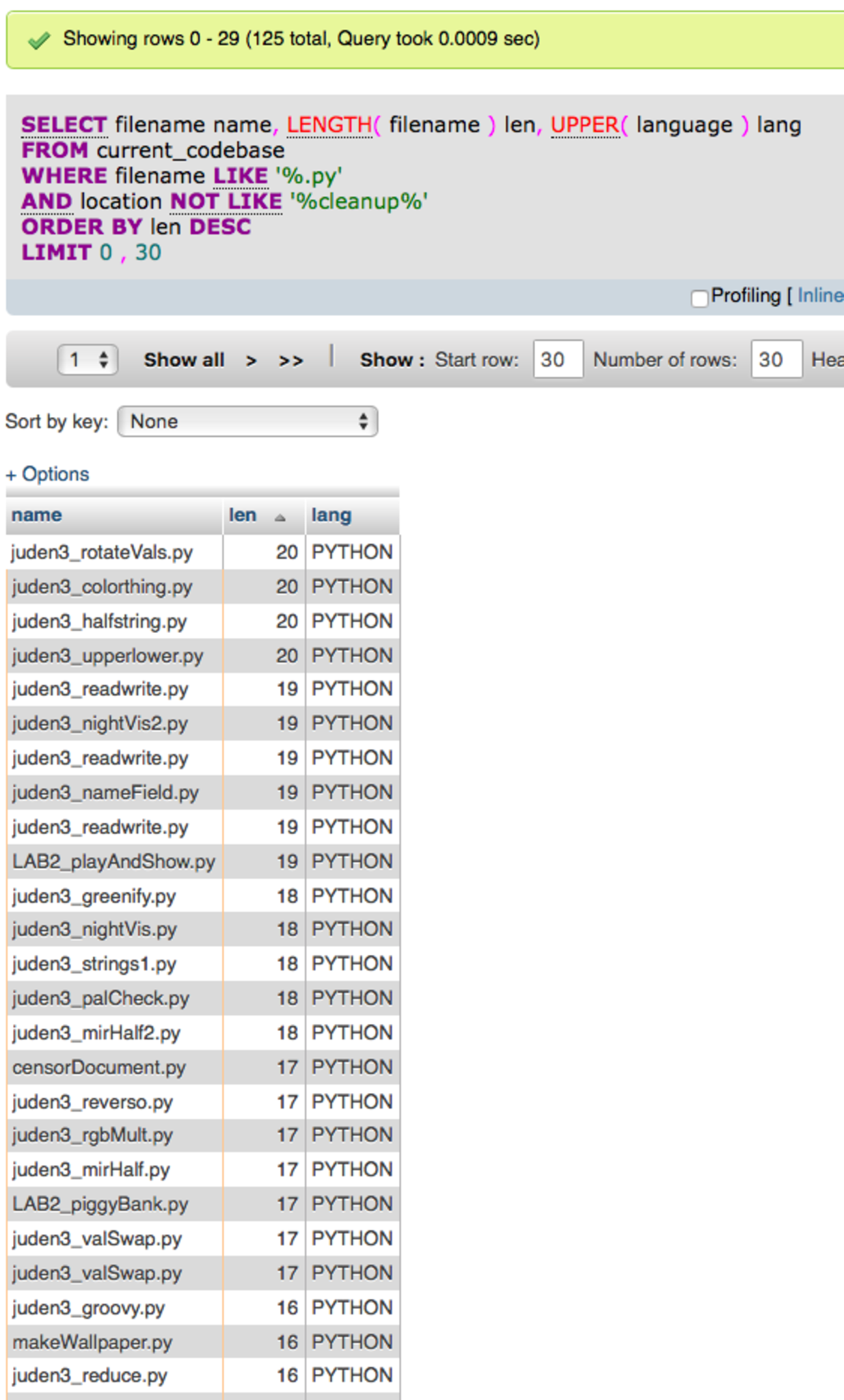This screenshot has height=1400, width=844.
Task: Click the UPPER function in the query
Action: click(x=584, y=125)
